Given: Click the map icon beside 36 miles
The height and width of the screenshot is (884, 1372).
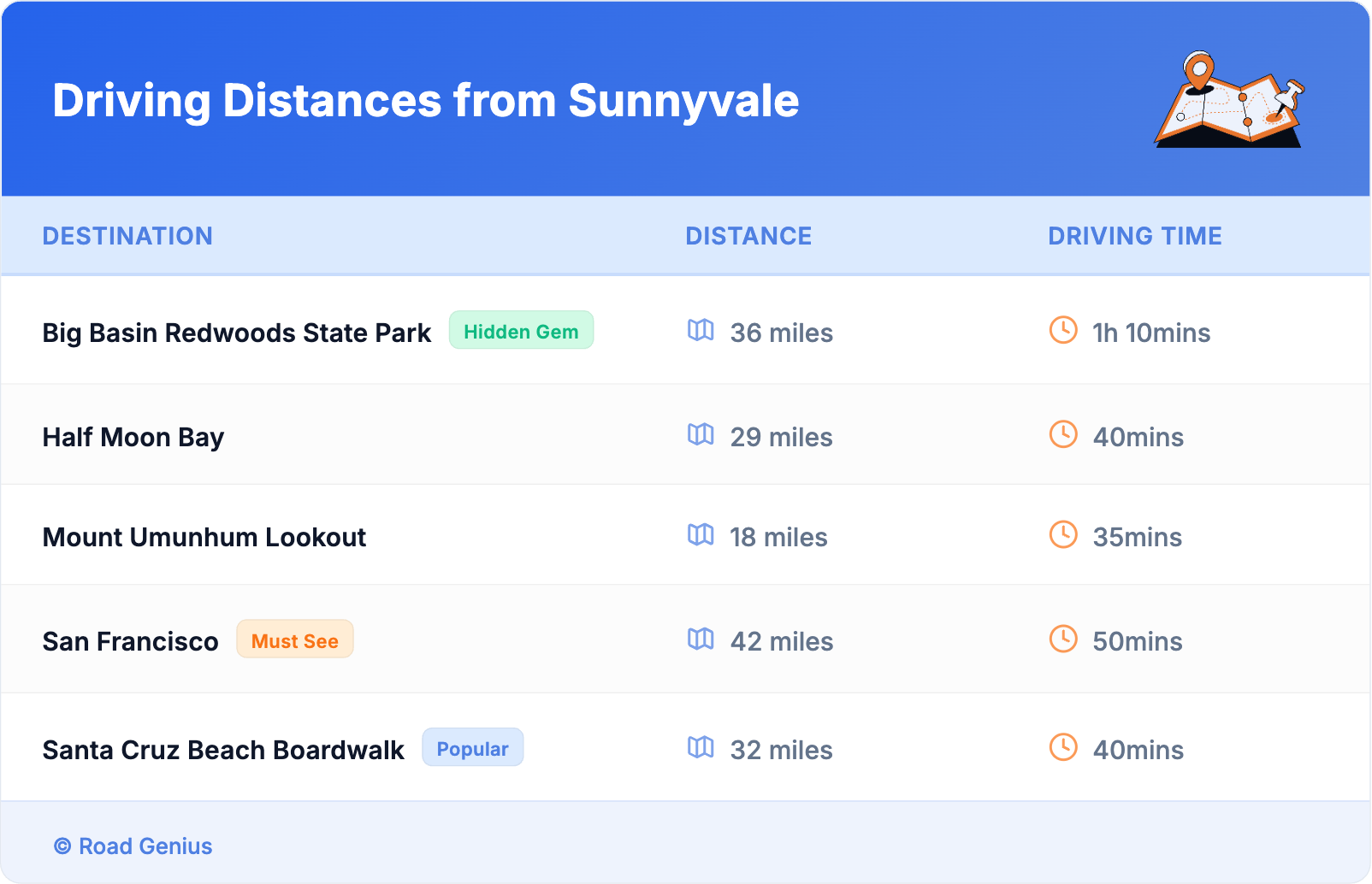Looking at the screenshot, I should click(x=701, y=331).
